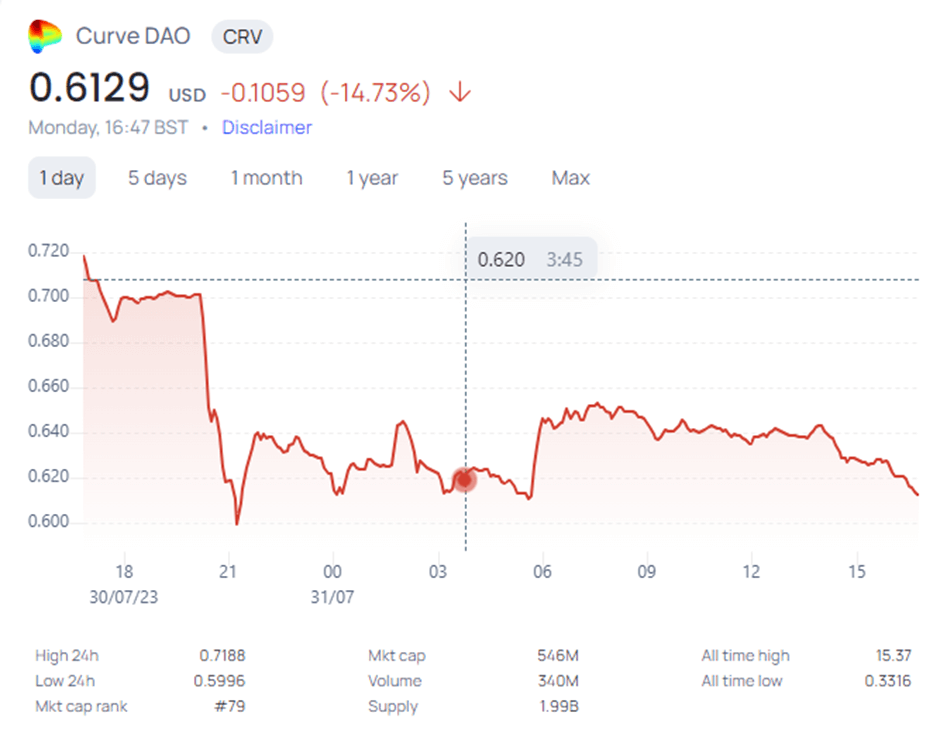Click the -14.73% change percentage
Image resolution: width=940 pixels, height=737 pixels.
pyautogui.click(x=376, y=93)
